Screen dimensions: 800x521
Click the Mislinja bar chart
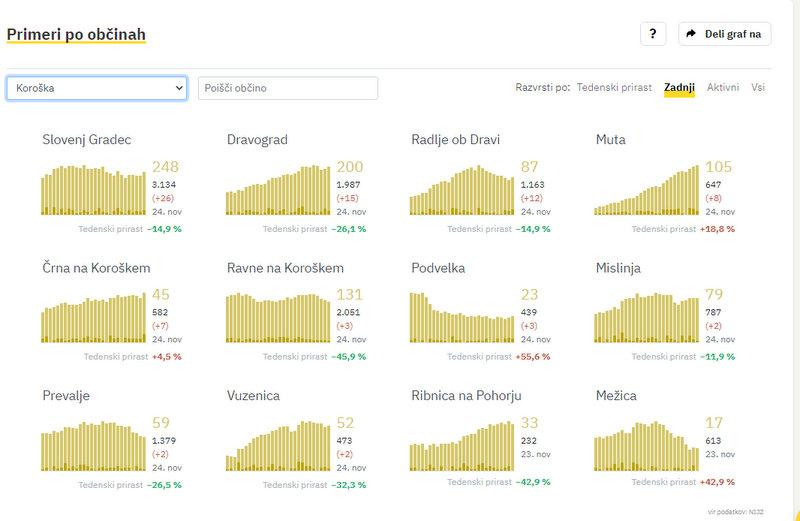pos(647,319)
